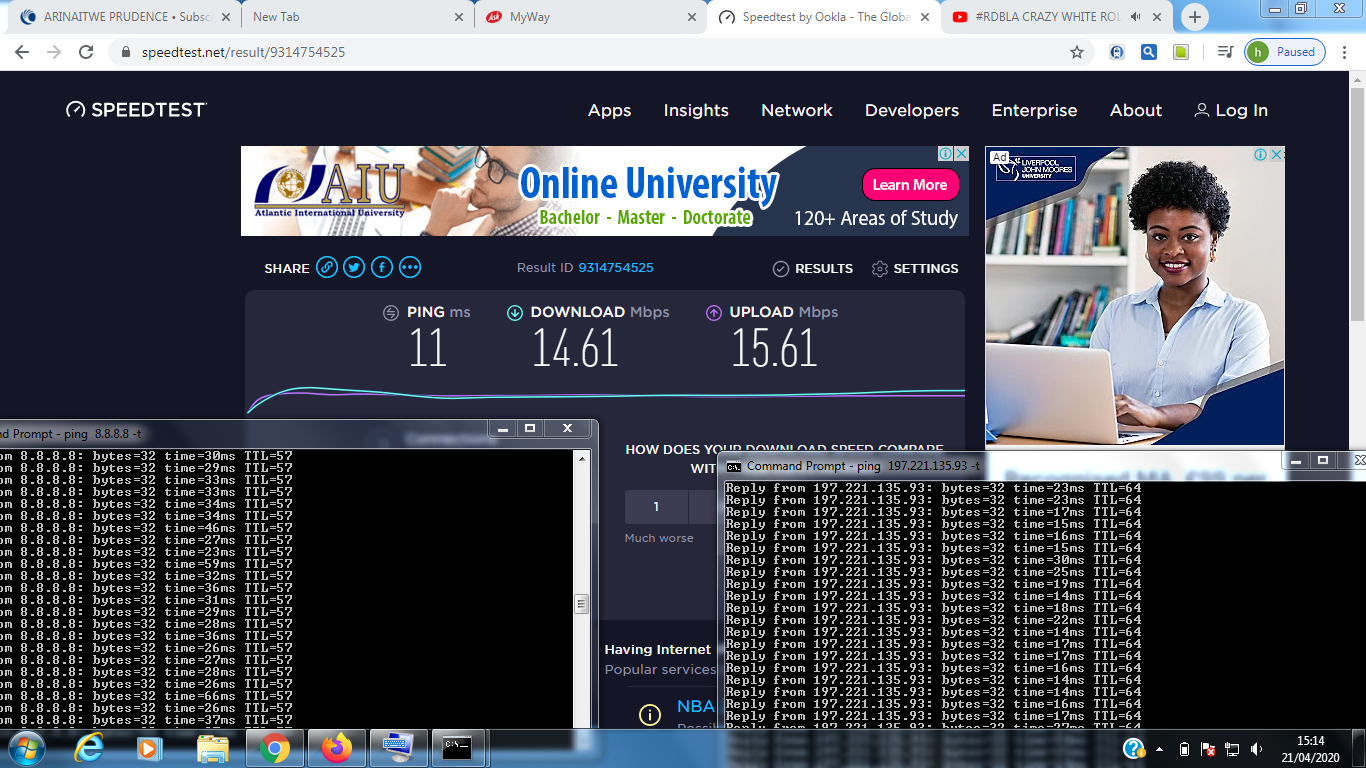This screenshot has width=1366, height=768.
Task: Mute the YouTube tab via speaker icon
Action: tap(1136, 17)
